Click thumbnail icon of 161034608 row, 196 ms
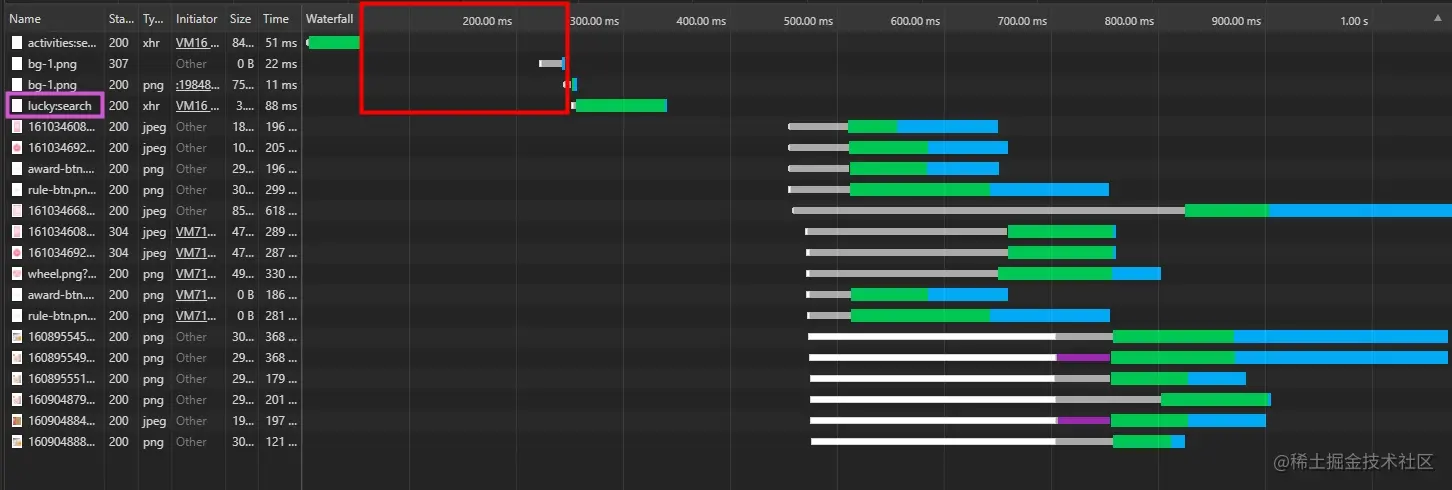The image size is (1452, 490). (x=17, y=127)
